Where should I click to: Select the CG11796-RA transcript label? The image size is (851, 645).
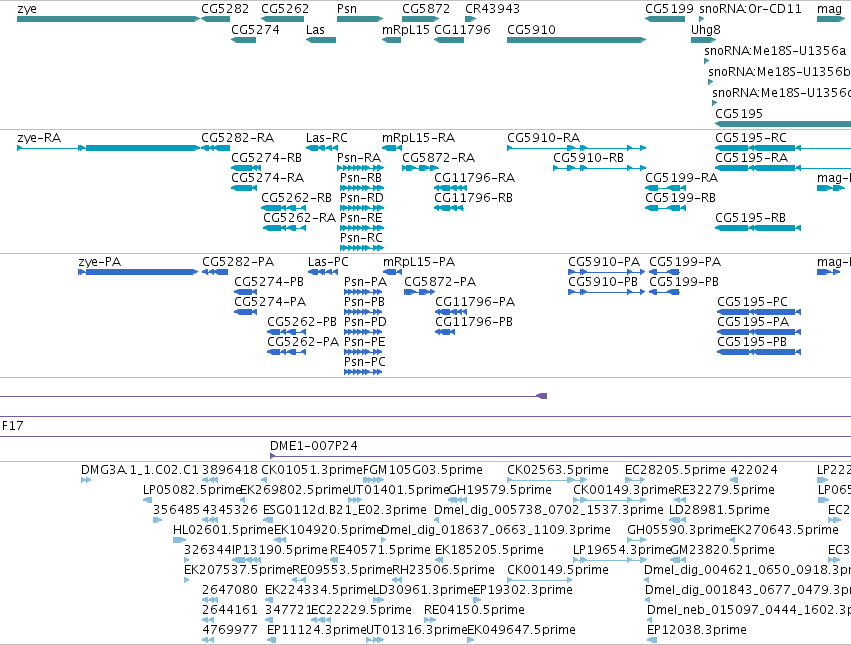pyautogui.click(x=474, y=178)
